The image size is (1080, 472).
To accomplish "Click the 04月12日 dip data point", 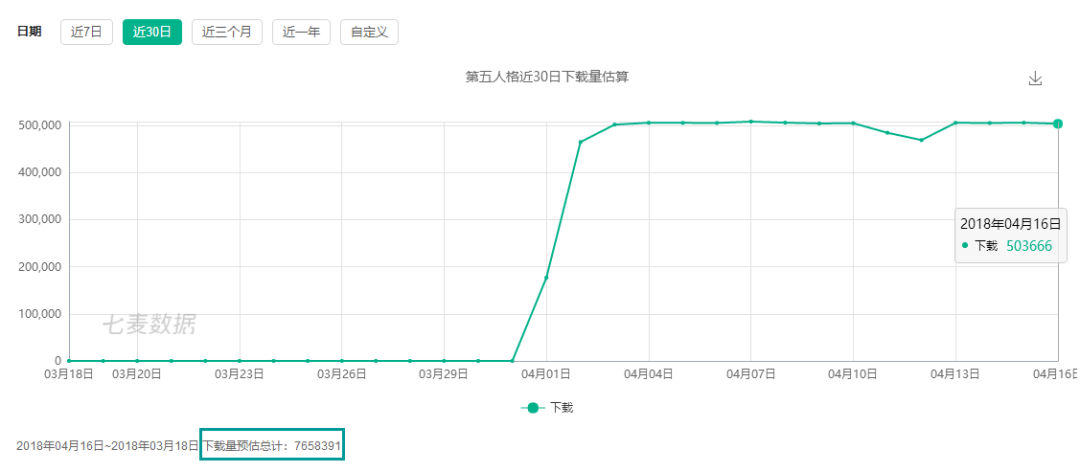I will point(921,140).
